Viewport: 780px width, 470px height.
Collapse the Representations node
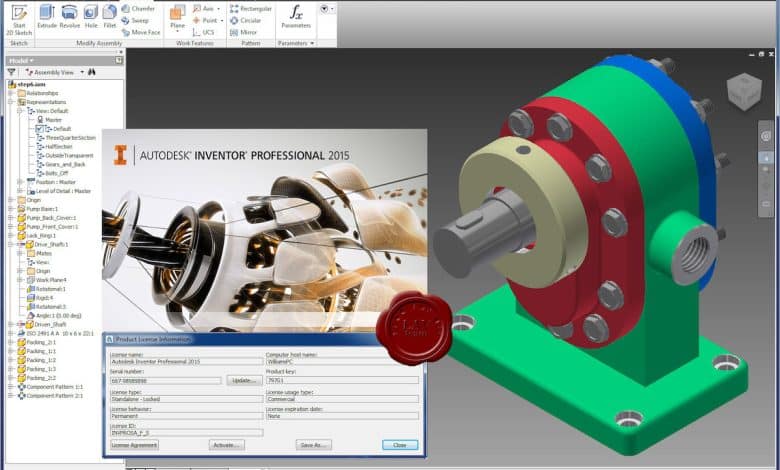pos(11,102)
